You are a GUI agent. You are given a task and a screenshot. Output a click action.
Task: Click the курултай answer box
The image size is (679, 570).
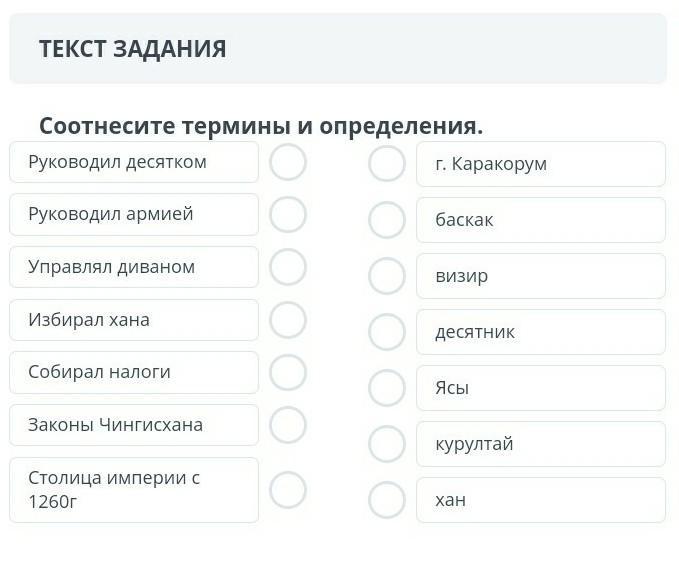point(540,444)
